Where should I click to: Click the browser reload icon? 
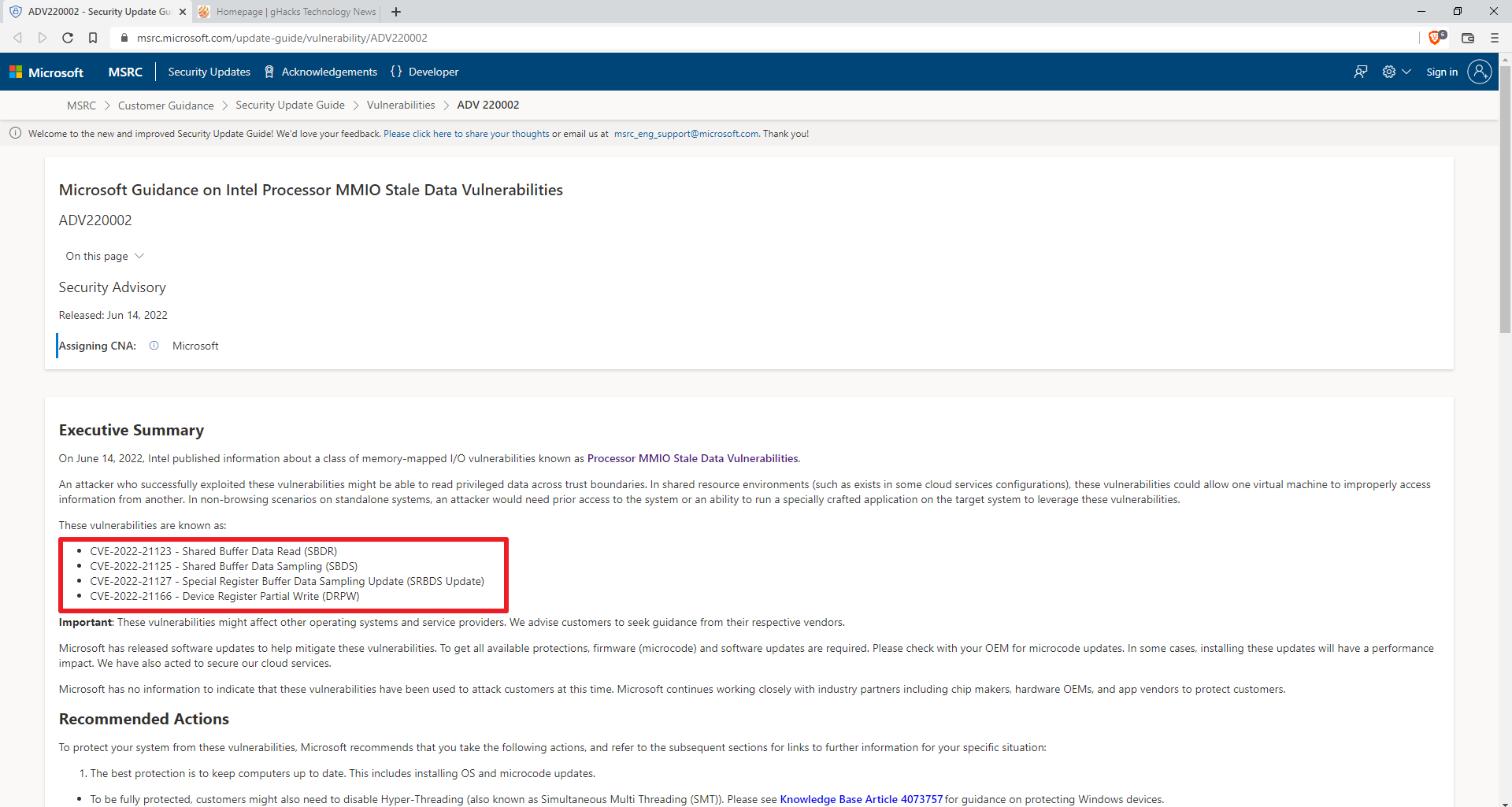[x=68, y=38]
